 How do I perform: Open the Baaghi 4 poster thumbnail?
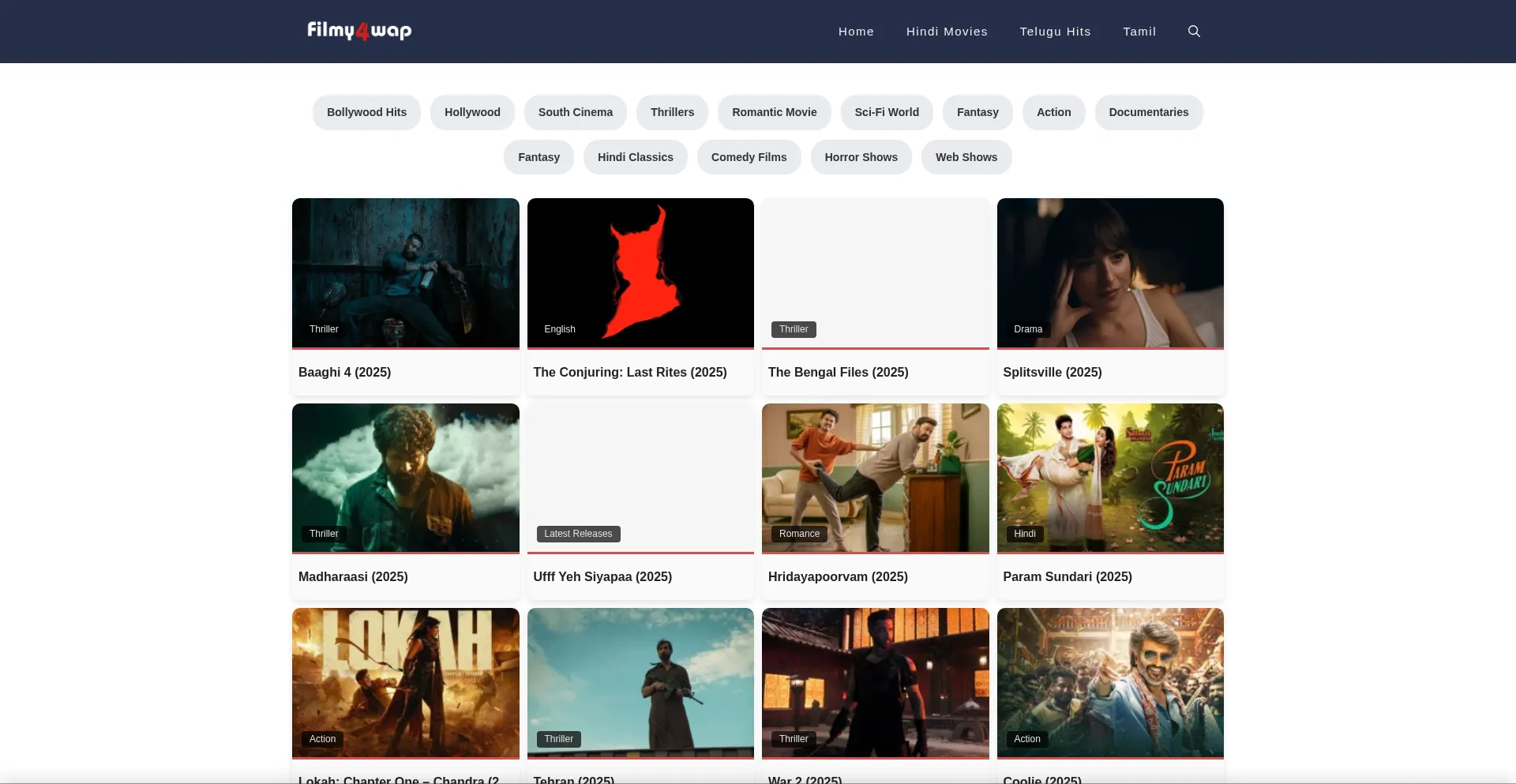tap(406, 272)
